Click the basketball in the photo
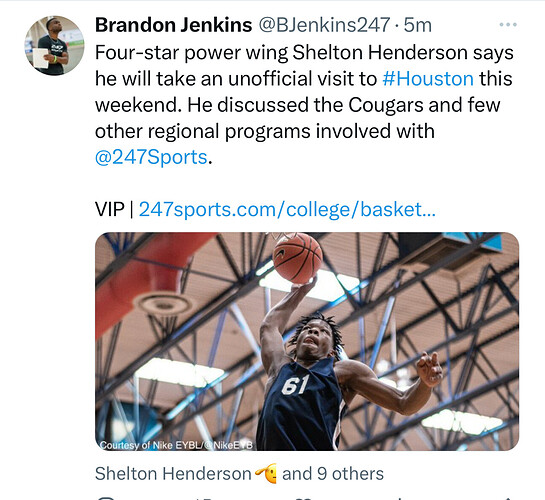 (x=298, y=257)
